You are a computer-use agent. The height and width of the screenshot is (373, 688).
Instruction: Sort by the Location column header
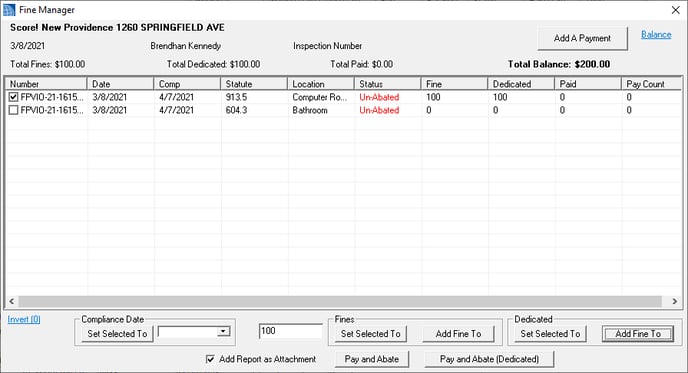321,84
